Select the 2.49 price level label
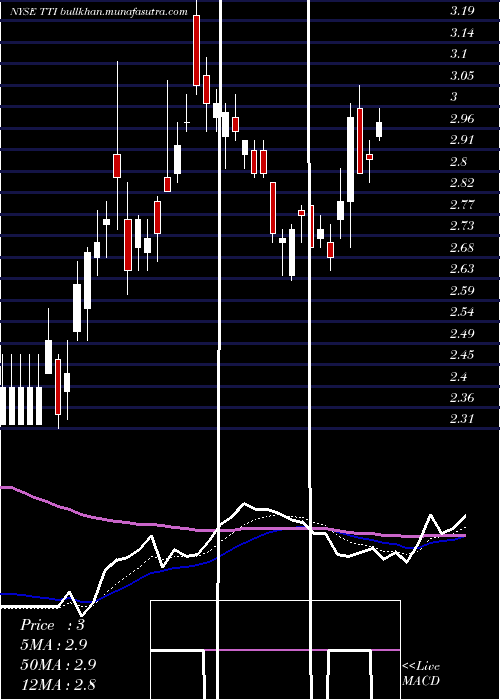 click(462, 334)
